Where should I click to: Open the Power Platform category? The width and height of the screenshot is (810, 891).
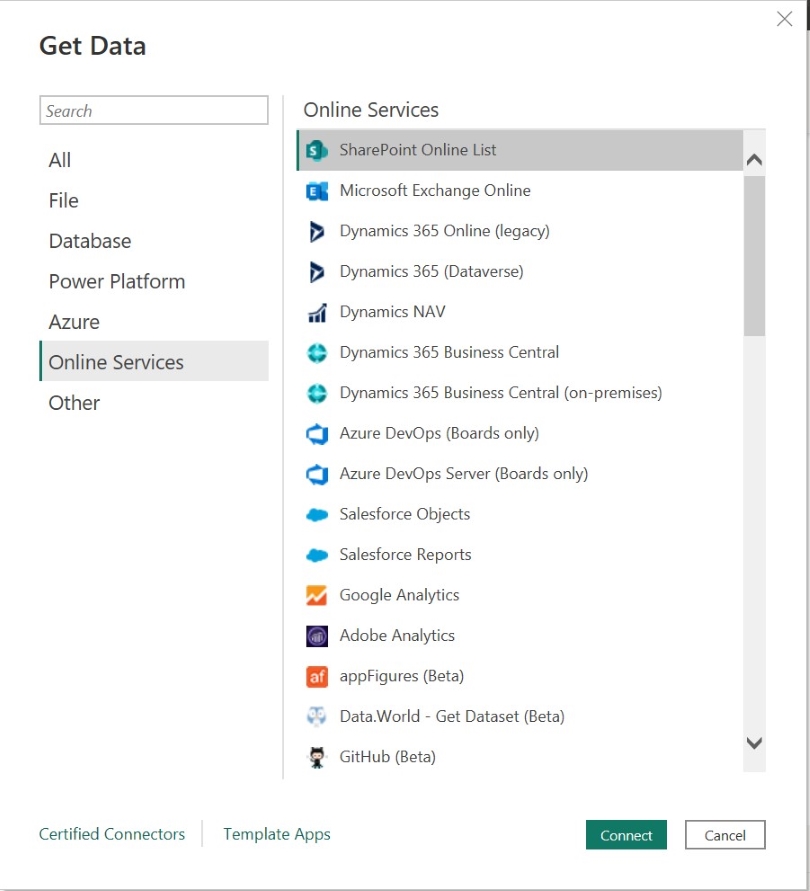(116, 281)
